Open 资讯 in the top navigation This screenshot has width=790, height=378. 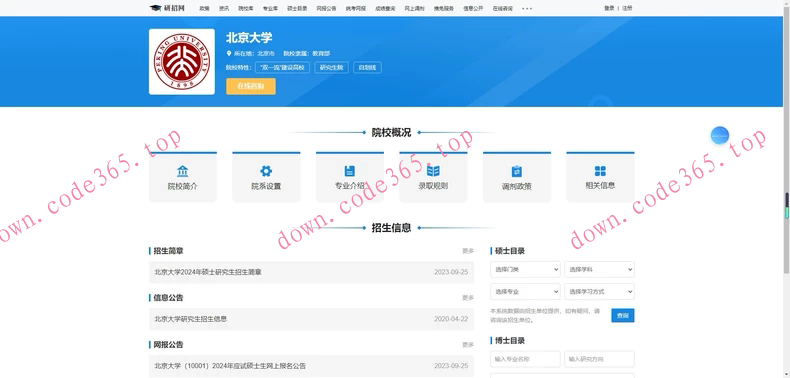(224, 9)
